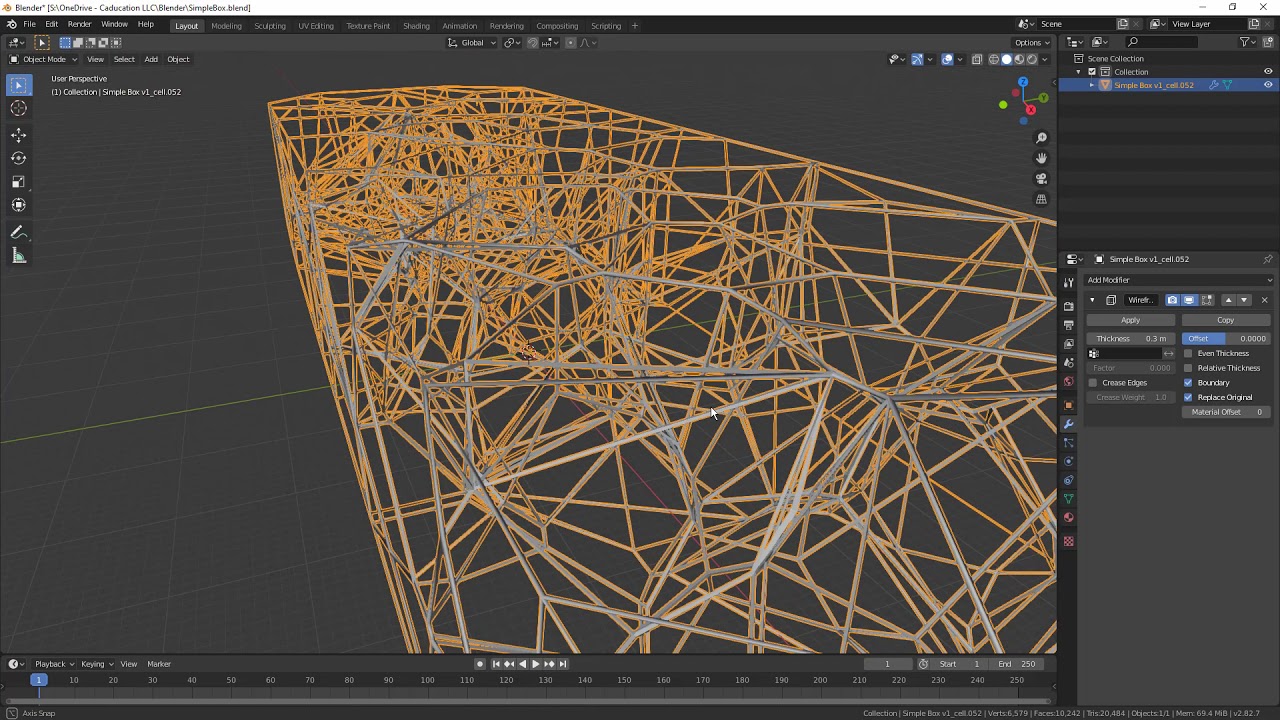
Task: Switch to the Sculpting workspace tab
Action: (270, 25)
